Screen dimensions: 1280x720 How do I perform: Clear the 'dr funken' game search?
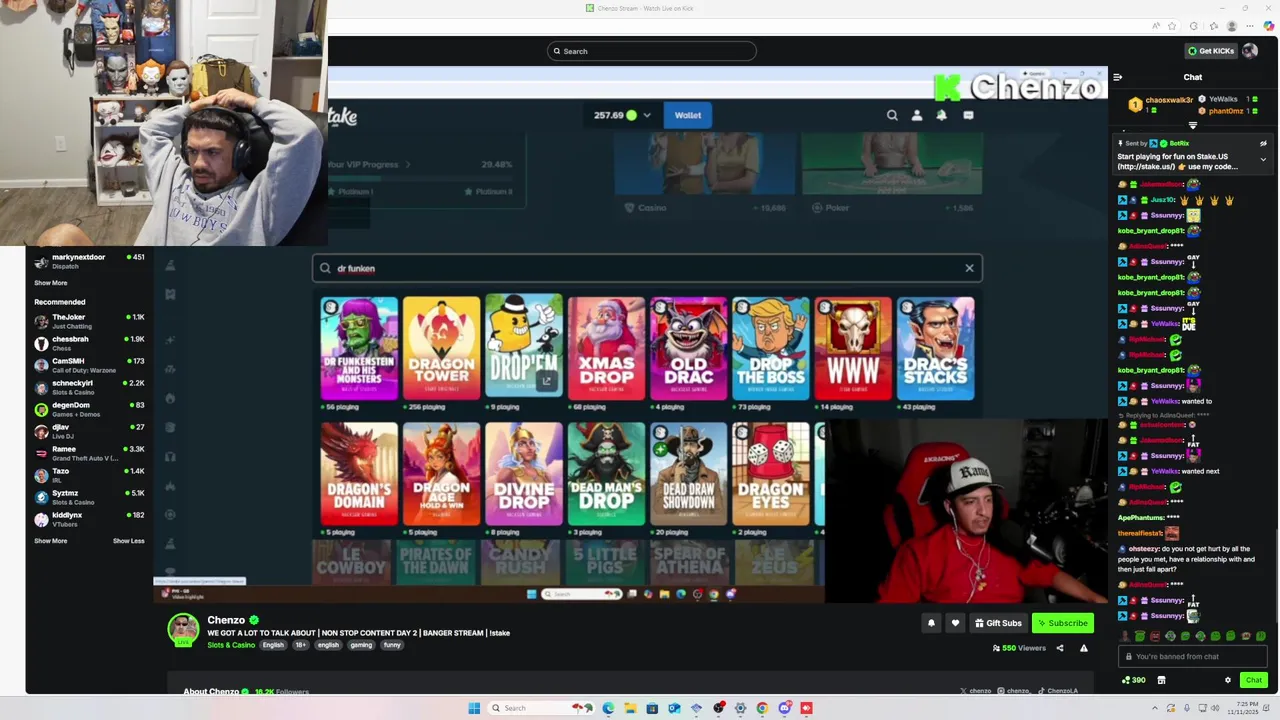(x=969, y=268)
